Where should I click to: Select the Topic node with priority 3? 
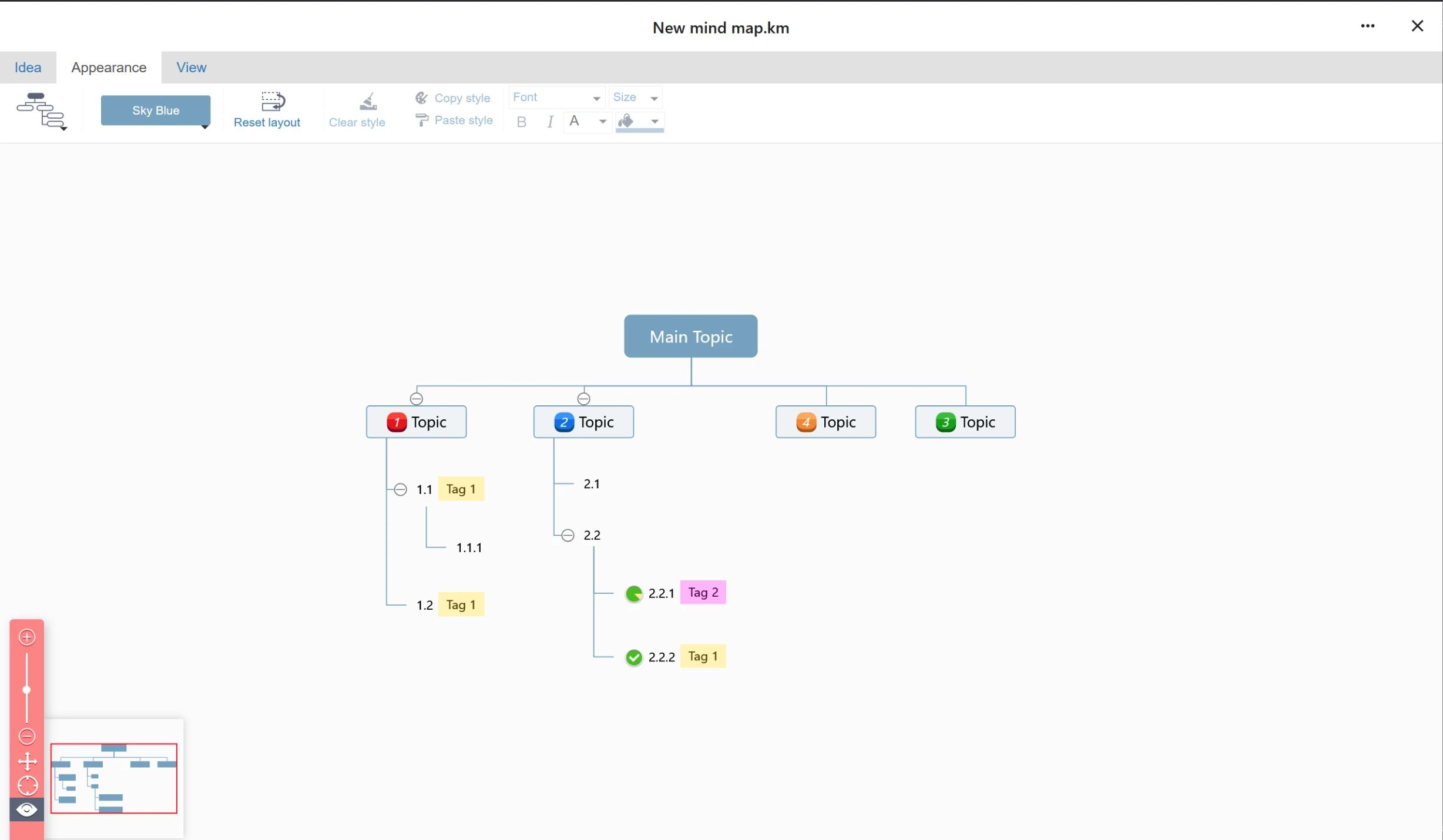point(965,422)
